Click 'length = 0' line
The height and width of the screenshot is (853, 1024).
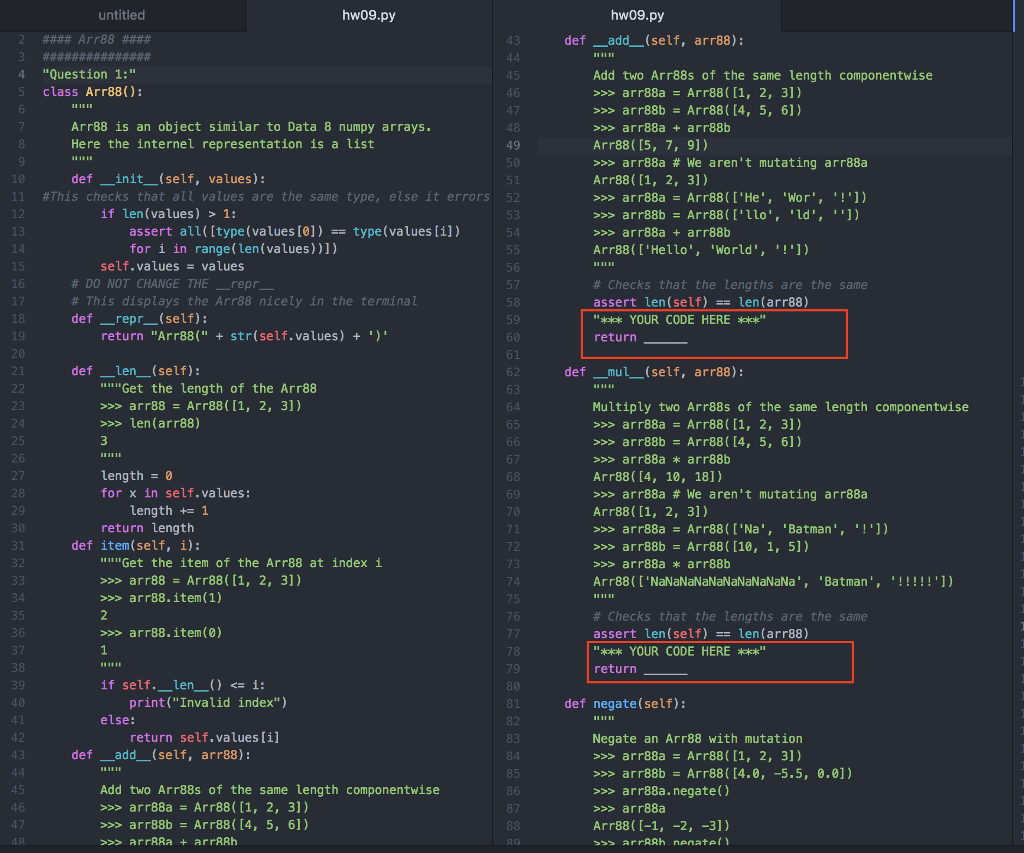tap(136, 475)
